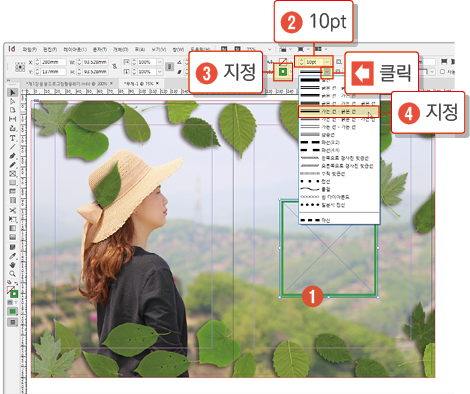Select the Note tool
The width and height of the screenshot is (470, 394).
pos(13,247)
